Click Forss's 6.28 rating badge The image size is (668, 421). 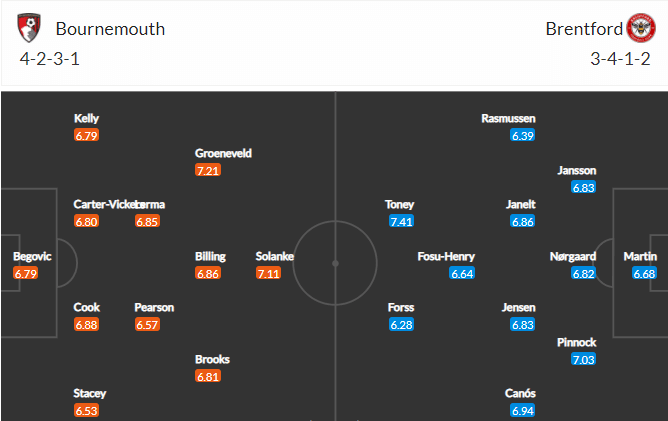tap(401, 325)
